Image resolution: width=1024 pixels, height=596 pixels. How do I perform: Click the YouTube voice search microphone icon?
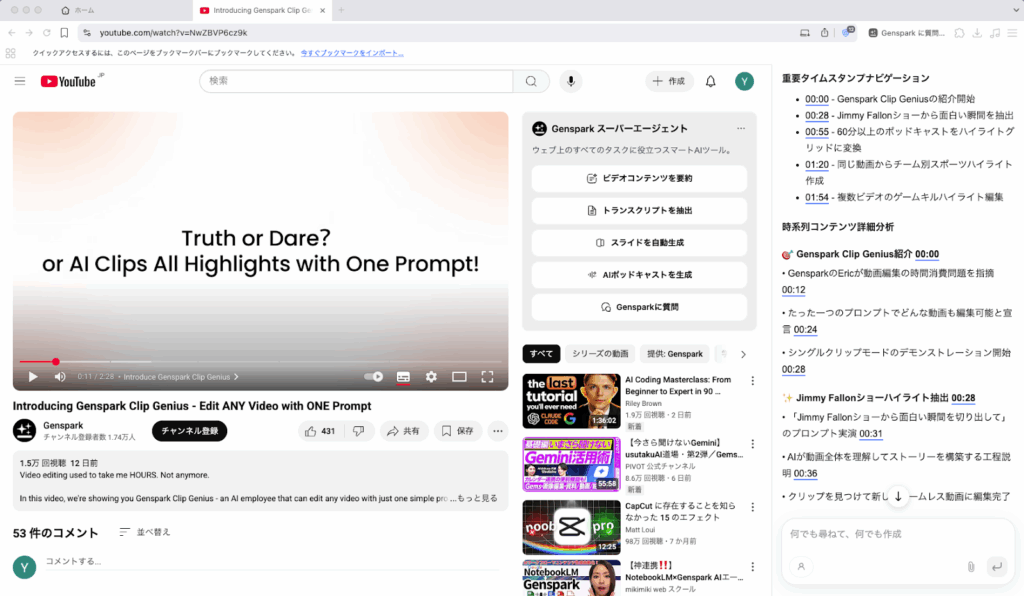pyautogui.click(x=571, y=81)
